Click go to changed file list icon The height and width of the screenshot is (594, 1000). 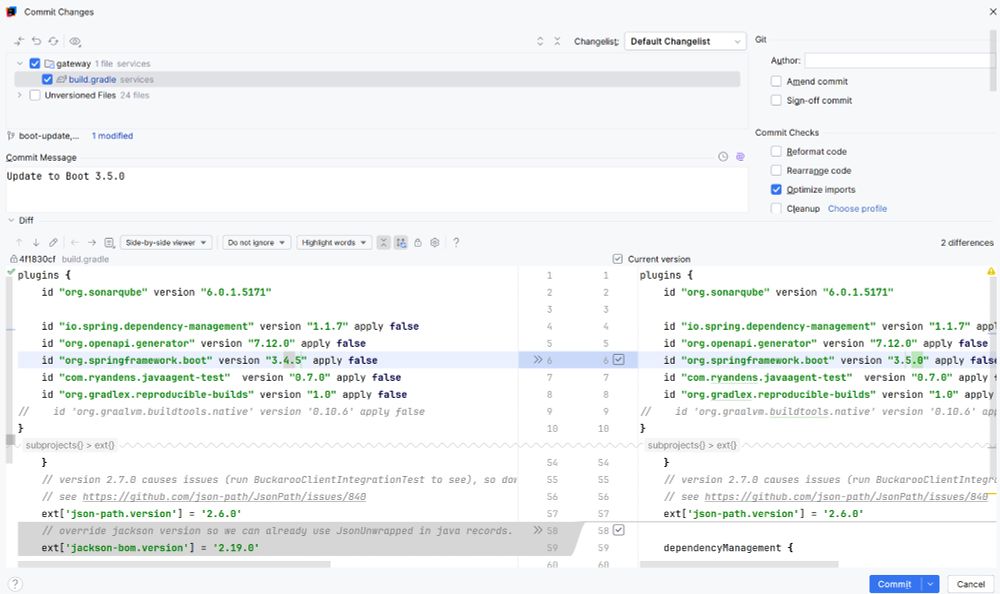pyautogui.click(x=109, y=242)
